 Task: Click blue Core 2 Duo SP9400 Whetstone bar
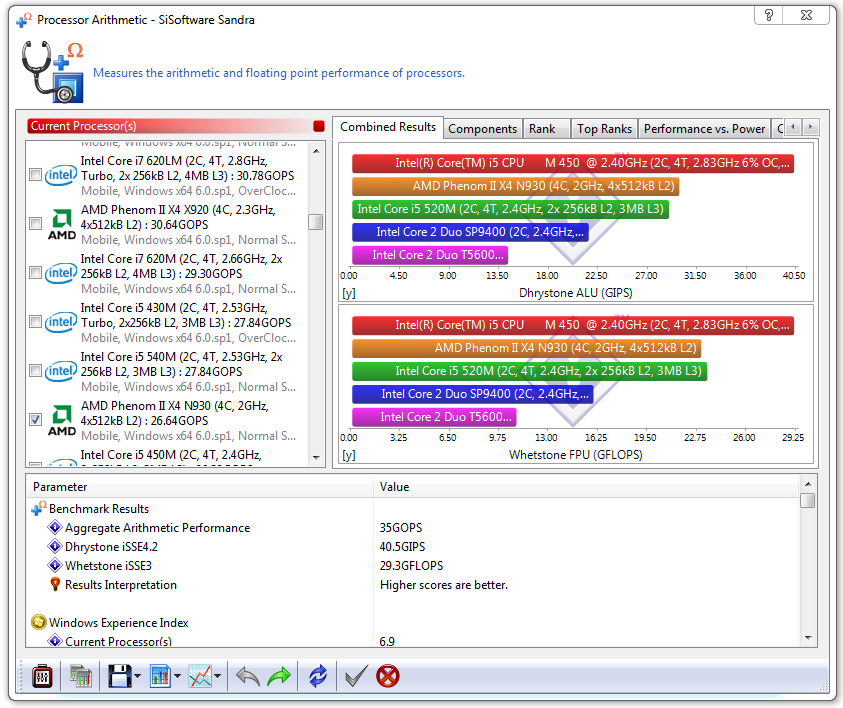(x=473, y=394)
